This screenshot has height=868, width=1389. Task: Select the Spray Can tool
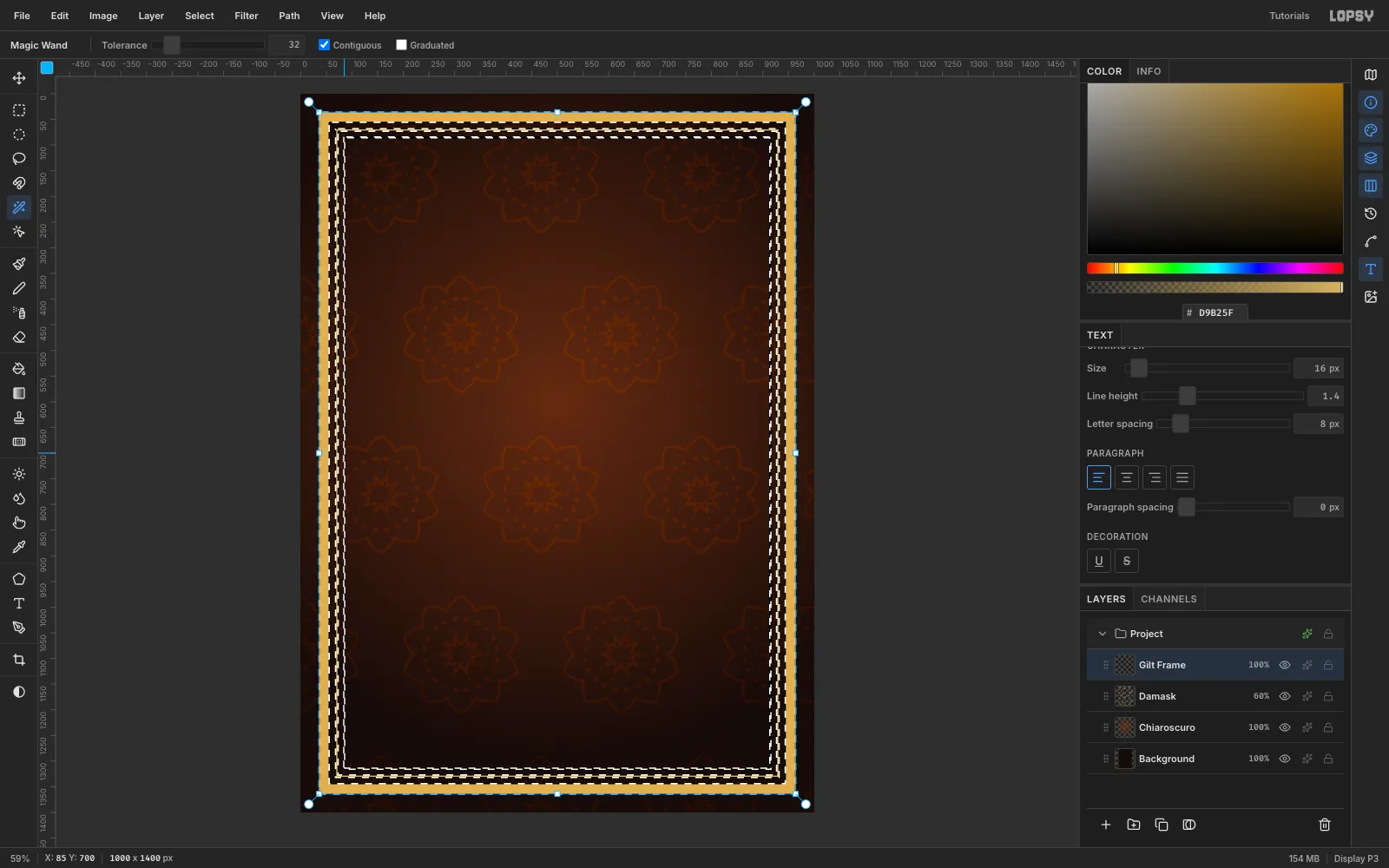coord(19,312)
